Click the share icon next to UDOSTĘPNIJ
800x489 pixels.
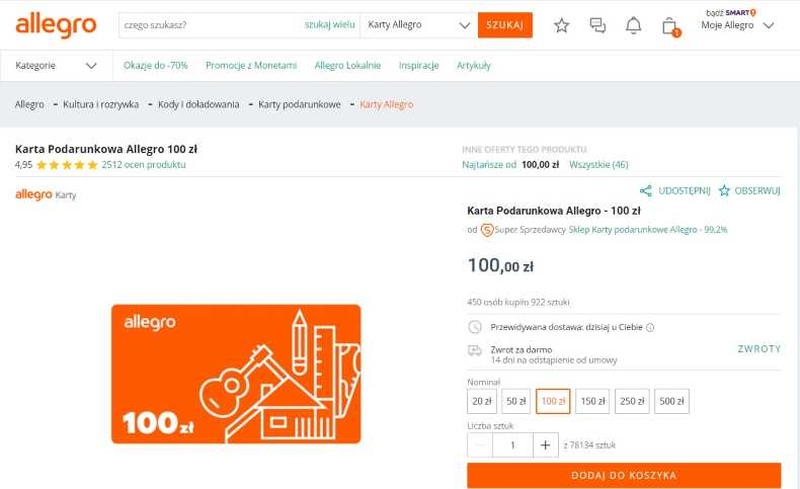click(646, 191)
